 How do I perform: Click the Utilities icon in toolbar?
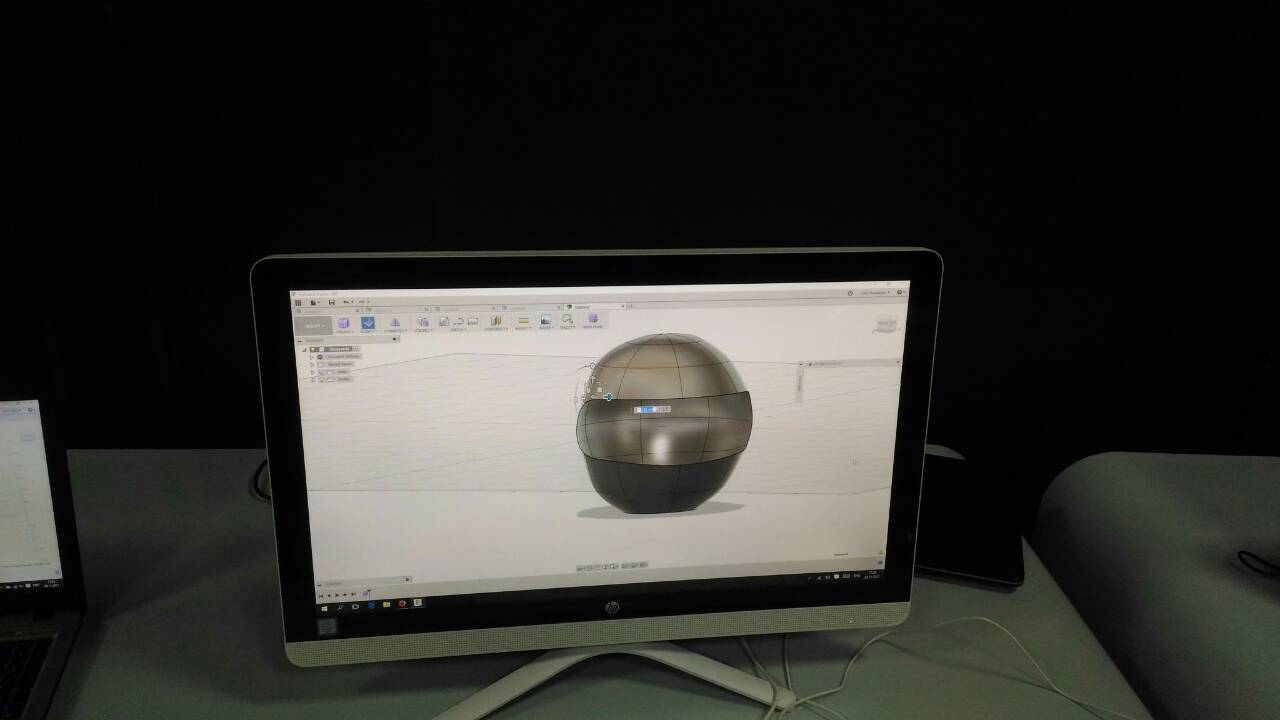pos(423,322)
